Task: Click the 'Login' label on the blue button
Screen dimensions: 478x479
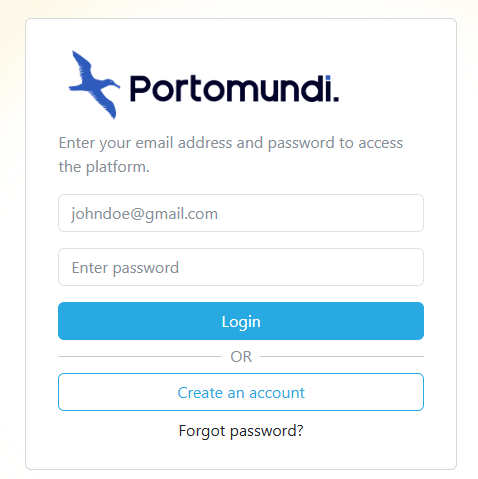Action: pos(241,322)
